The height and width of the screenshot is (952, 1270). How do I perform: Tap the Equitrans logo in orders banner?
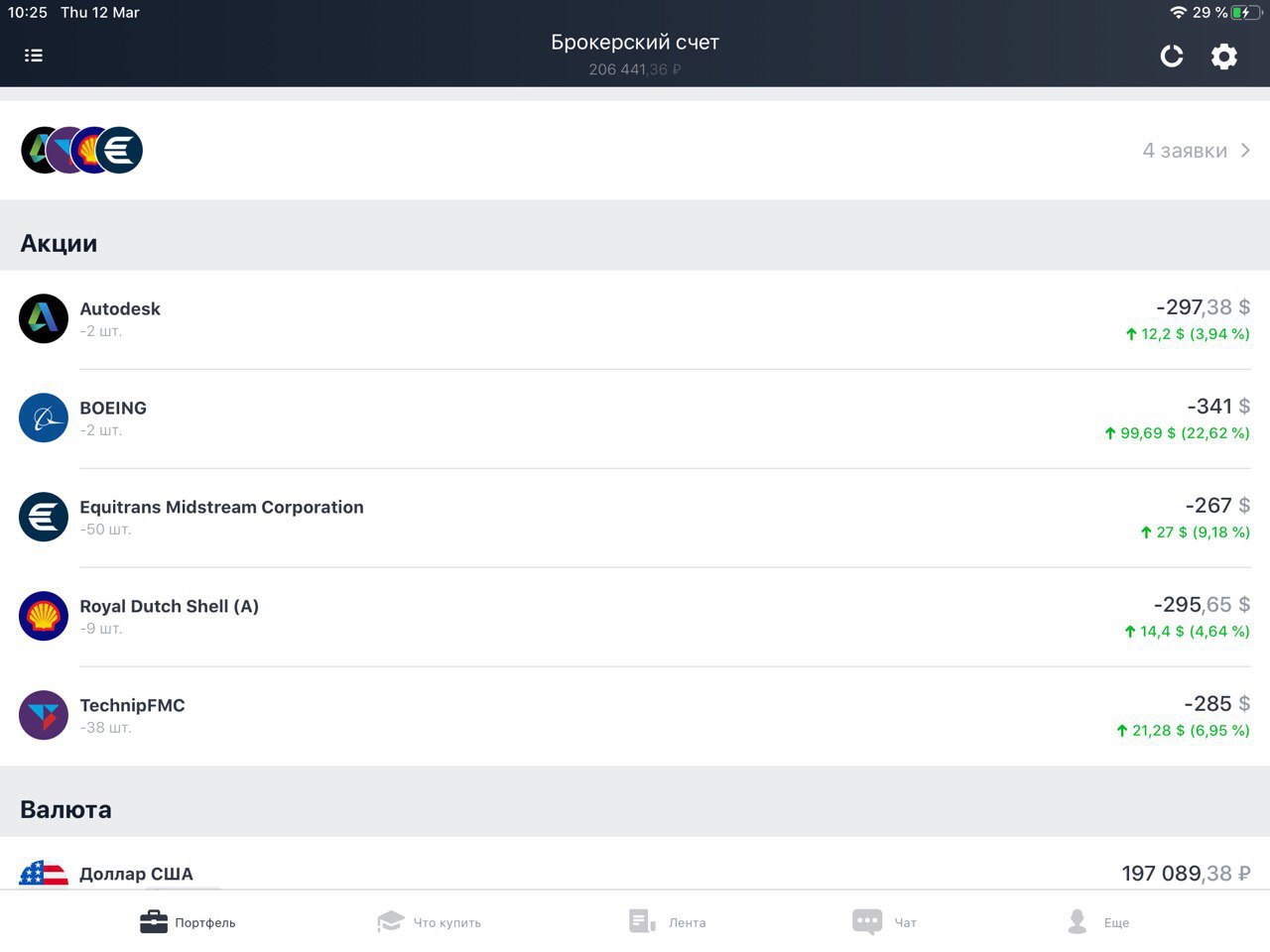120,150
